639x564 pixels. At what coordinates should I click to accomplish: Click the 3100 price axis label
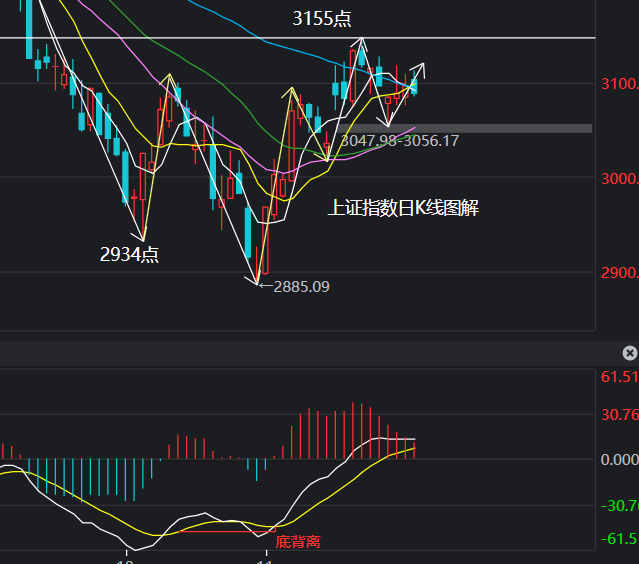click(620, 84)
